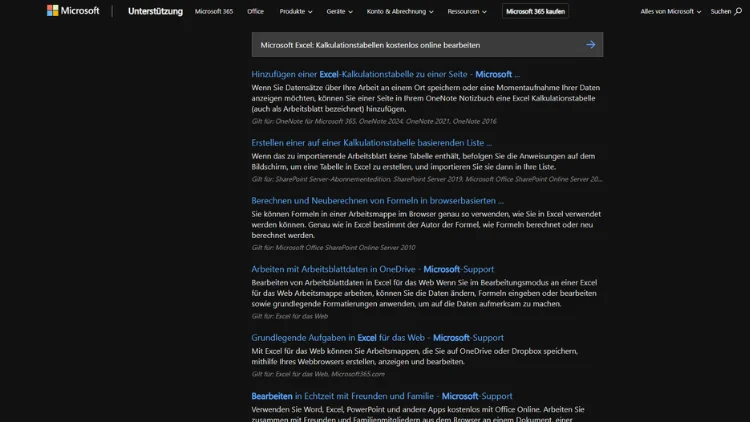Open 'Arbeiten mit Arbeitsblattdaten in OneDrive' result
750x422 pixels.
373,269
